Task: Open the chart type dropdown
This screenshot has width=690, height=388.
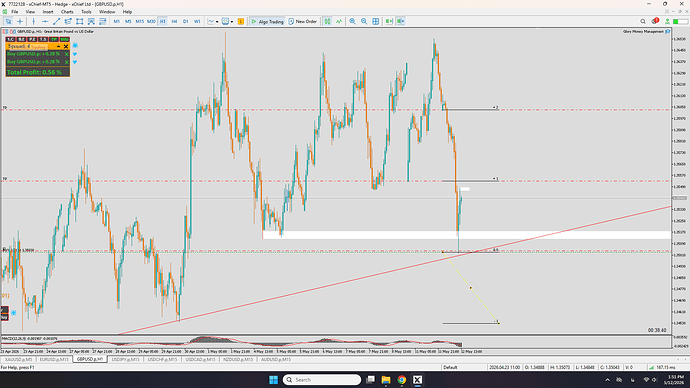Action: [213, 21]
